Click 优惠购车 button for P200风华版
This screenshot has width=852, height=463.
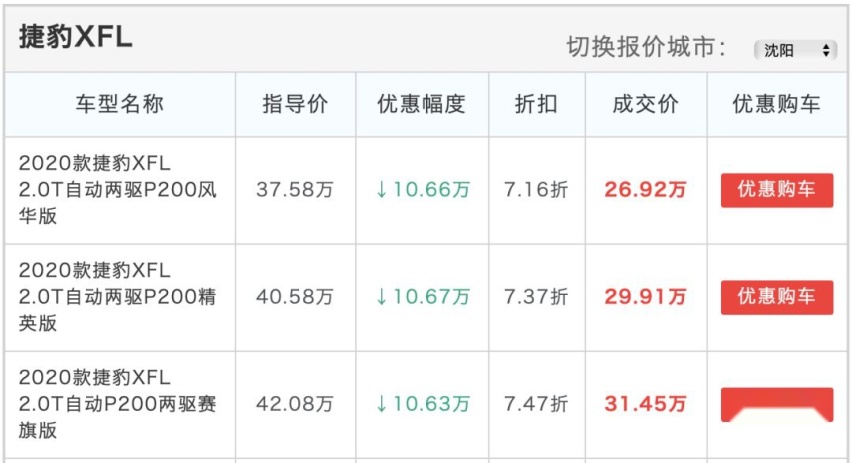(776, 190)
